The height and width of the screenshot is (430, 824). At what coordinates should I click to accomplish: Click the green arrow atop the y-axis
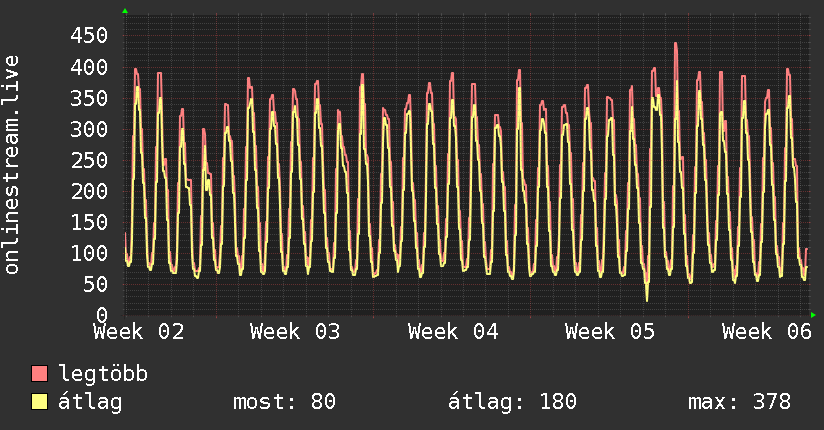click(125, 11)
